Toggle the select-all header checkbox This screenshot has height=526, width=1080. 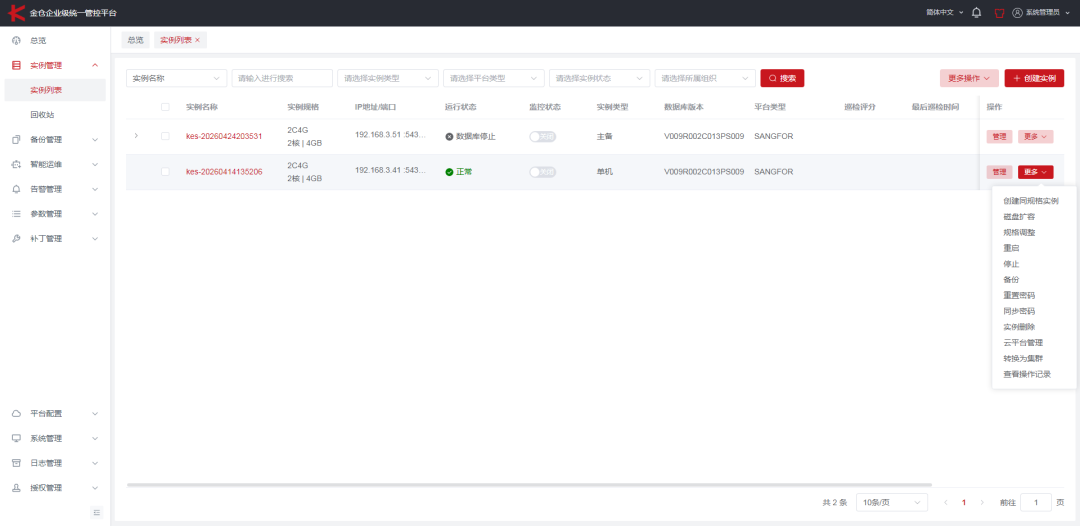(x=165, y=107)
